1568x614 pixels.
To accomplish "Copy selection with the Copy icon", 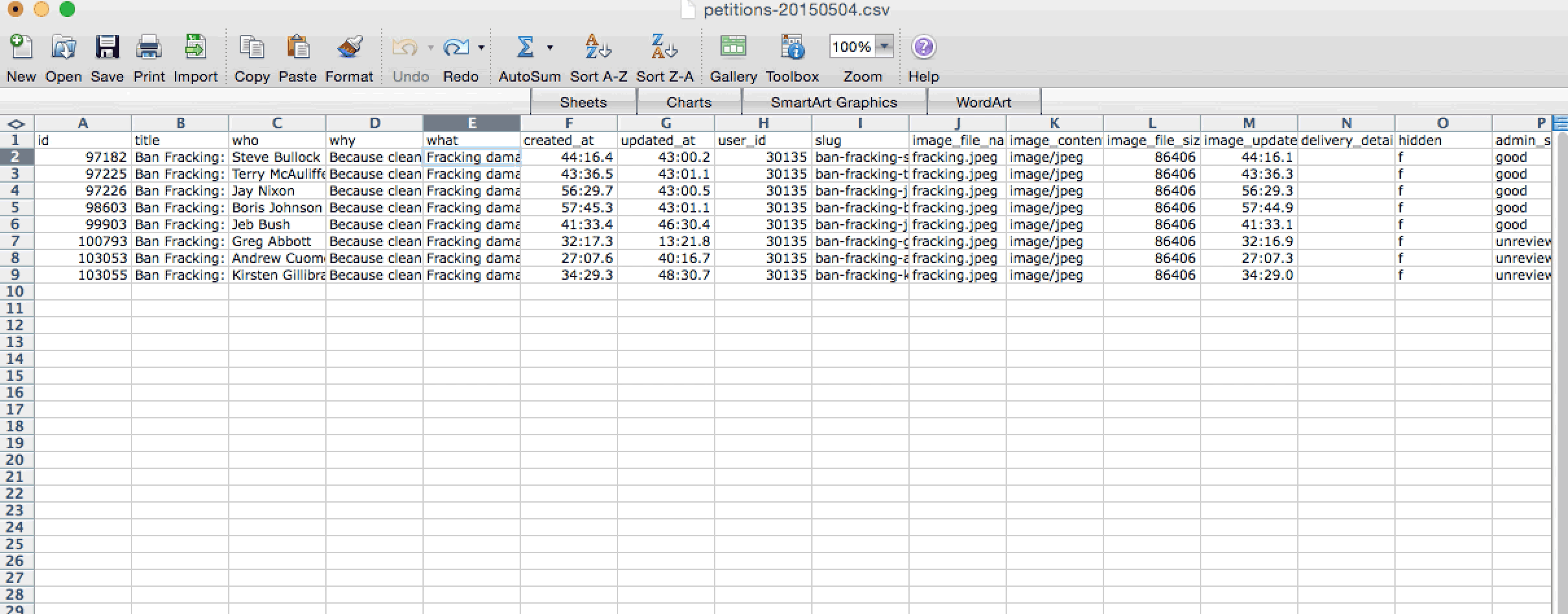I will coord(251,47).
